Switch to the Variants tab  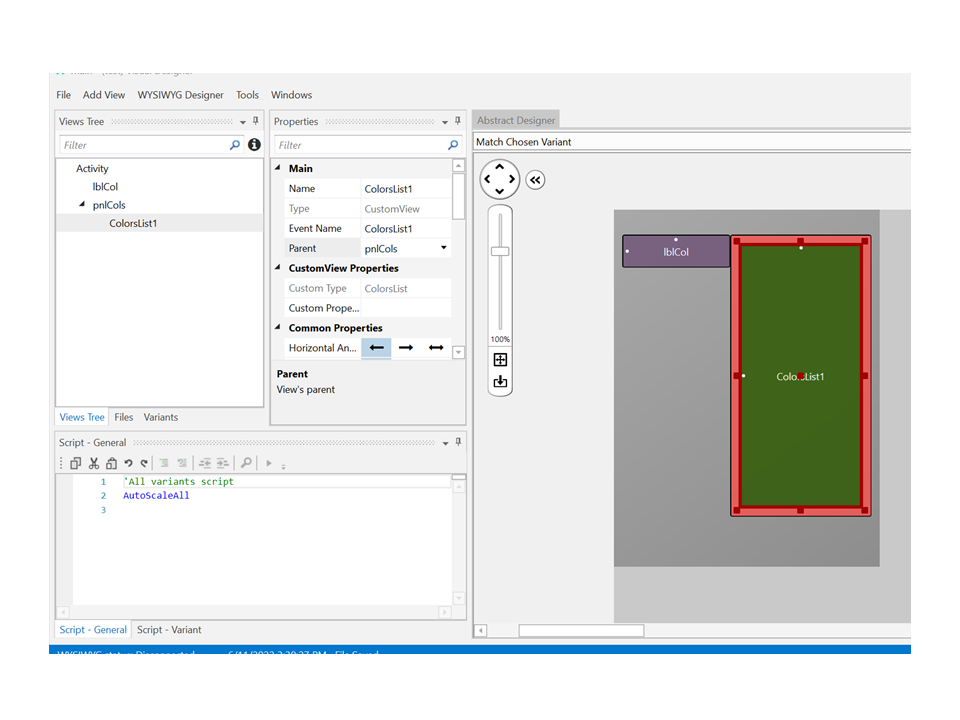click(x=160, y=417)
